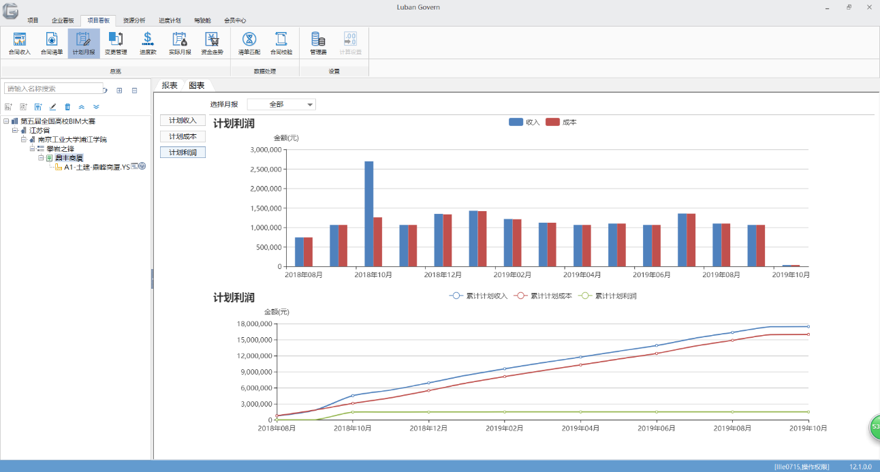Toggle 累计计划收入 legend in line chart
The height and width of the screenshot is (472, 880).
(x=478, y=296)
